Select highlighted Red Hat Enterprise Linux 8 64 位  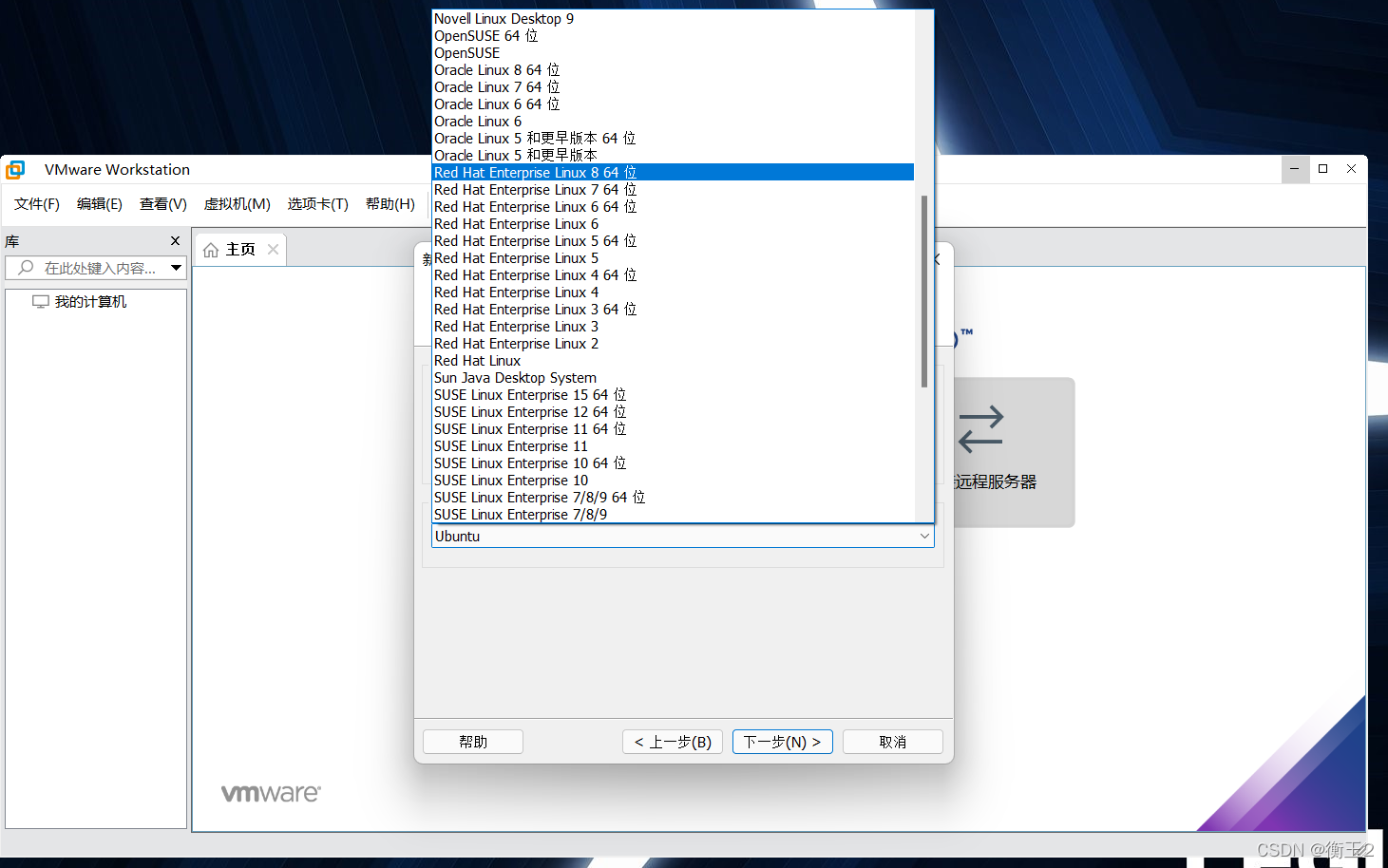point(673,173)
